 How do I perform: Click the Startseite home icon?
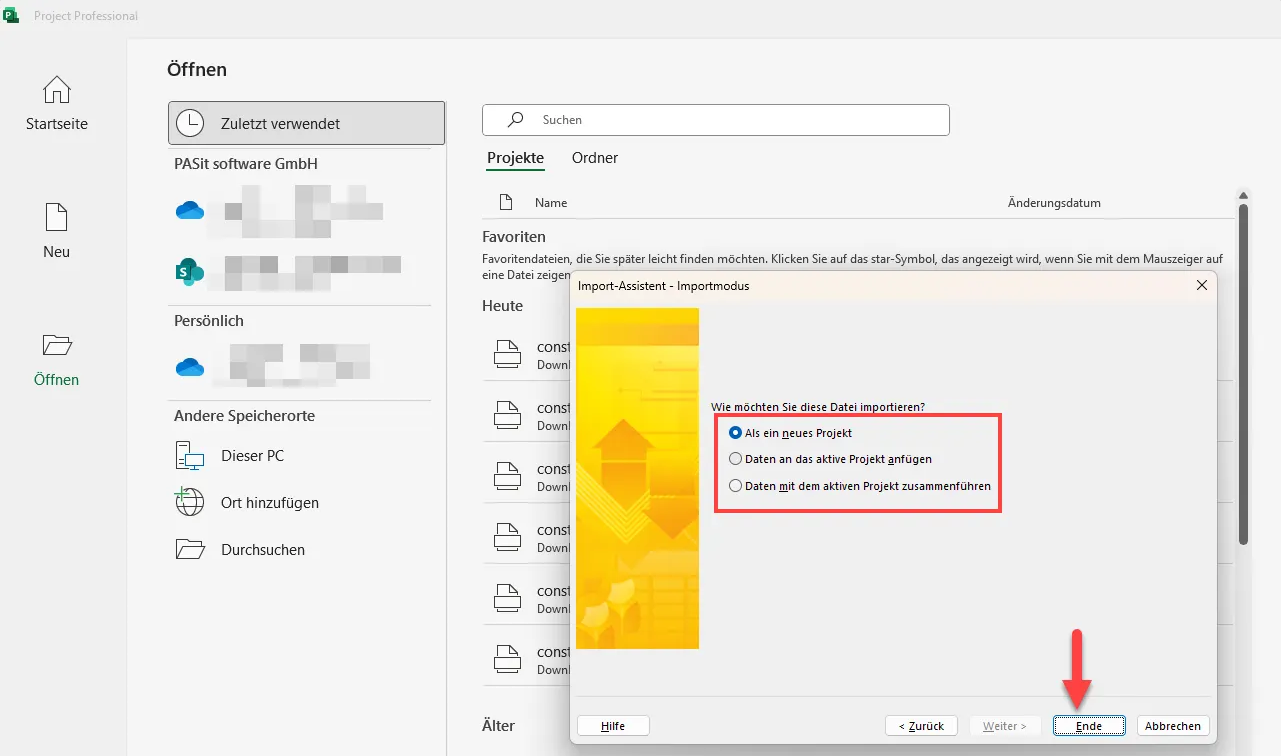pyautogui.click(x=57, y=90)
